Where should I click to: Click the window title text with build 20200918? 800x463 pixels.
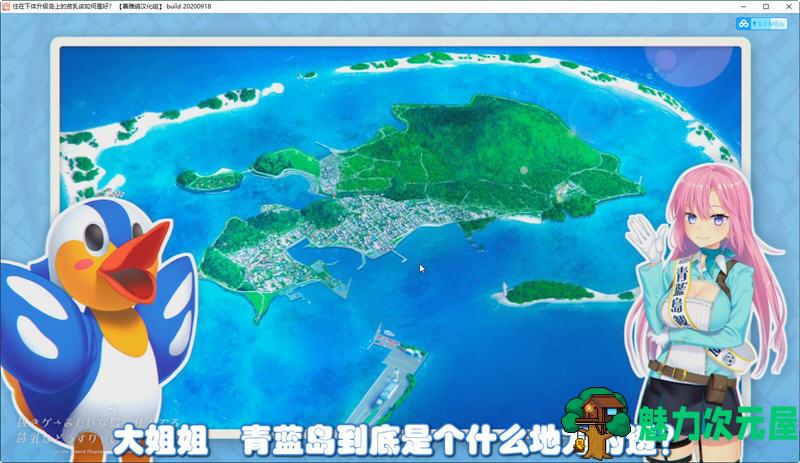112,6
